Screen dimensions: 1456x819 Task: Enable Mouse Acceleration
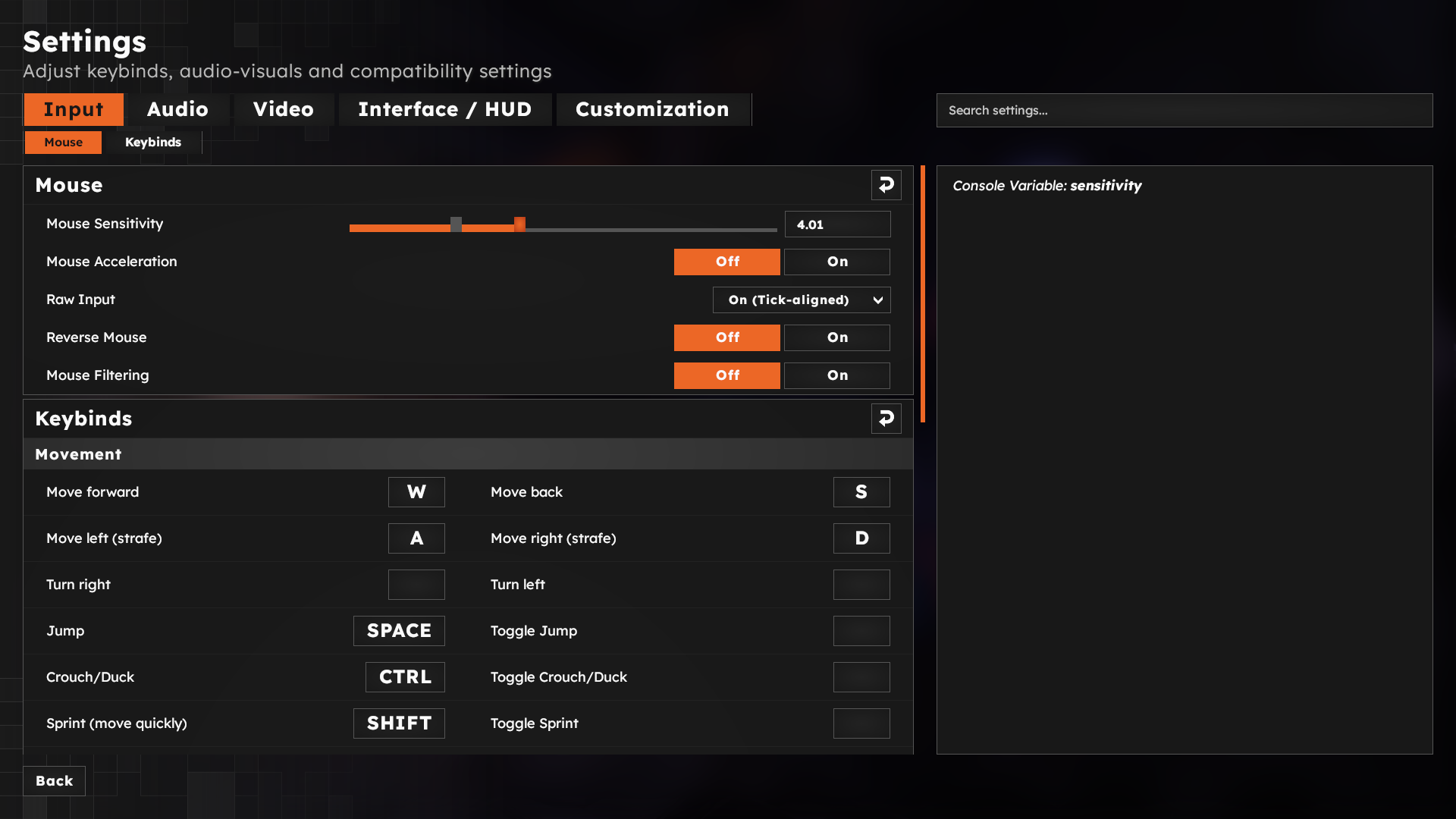[x=836, y=262]
